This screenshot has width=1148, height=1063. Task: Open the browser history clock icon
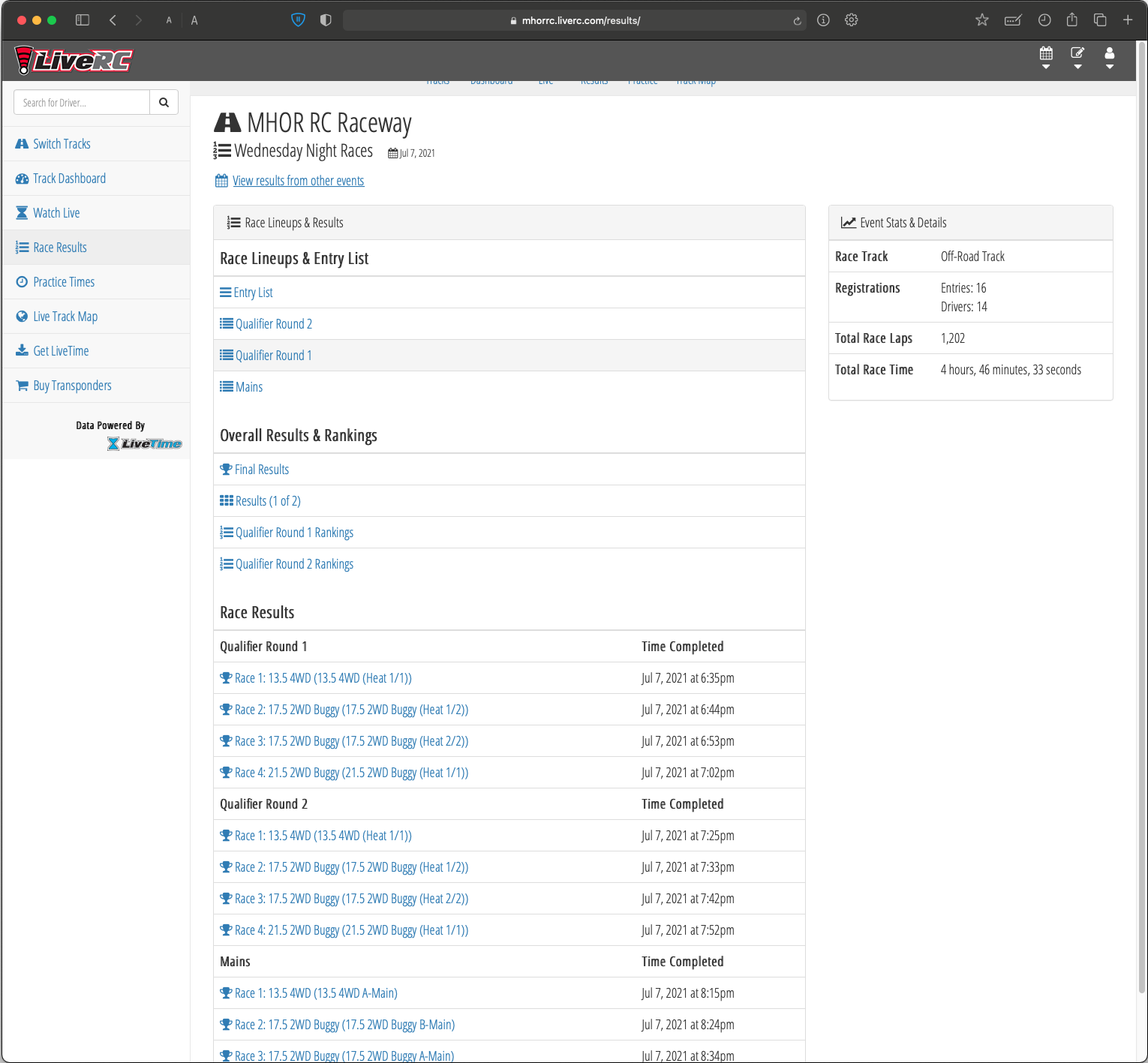1044,20
